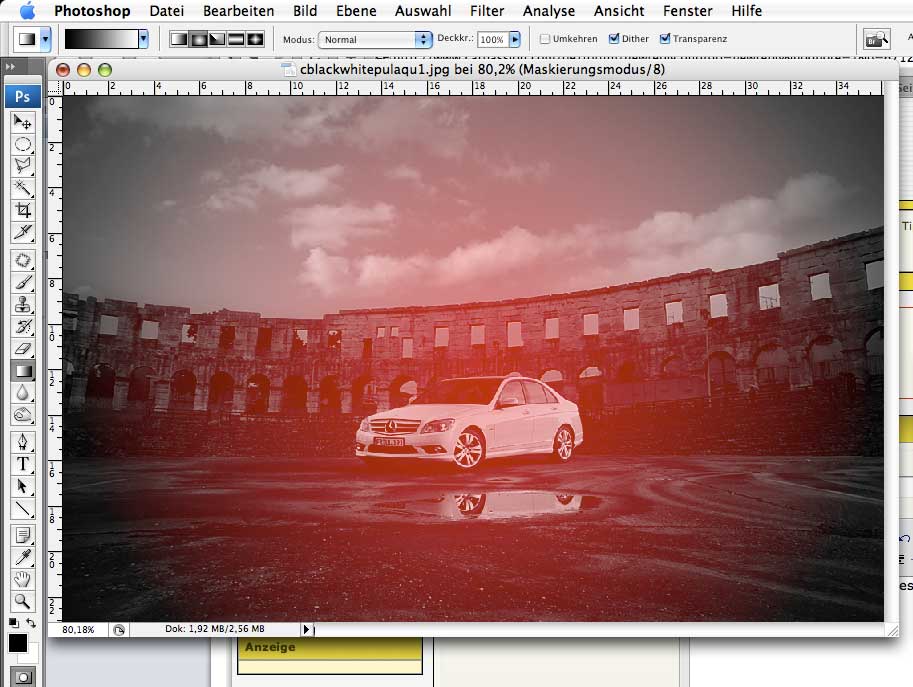Image resolution: width=913 pixels, height=687 pixels.
Task: Select the Move tool
Action: 22,122
